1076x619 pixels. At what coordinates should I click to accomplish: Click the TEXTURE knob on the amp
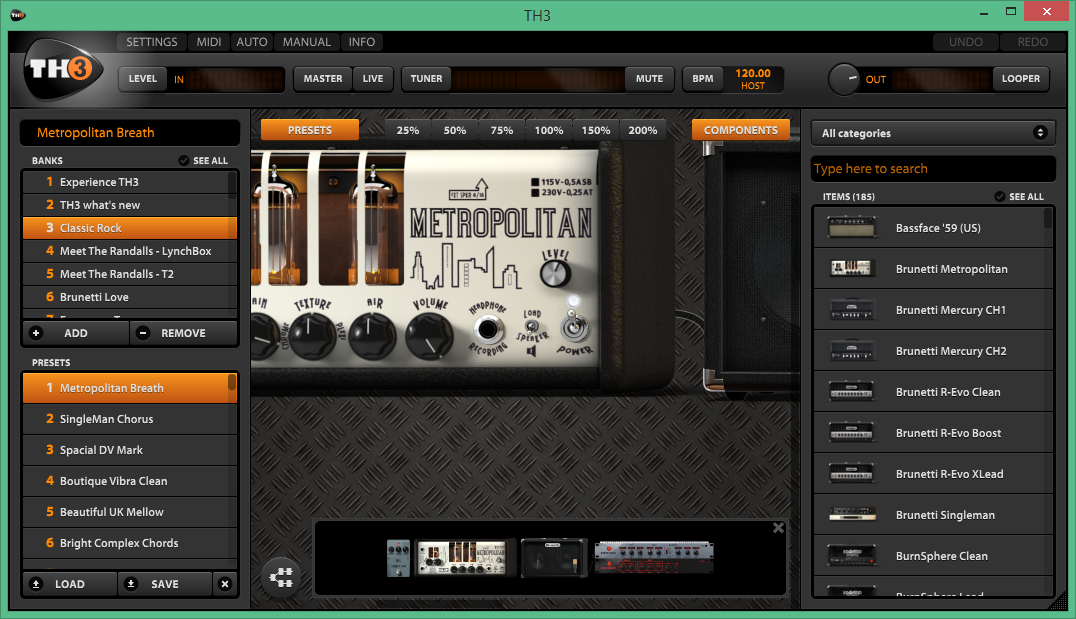tap(312, 336)
